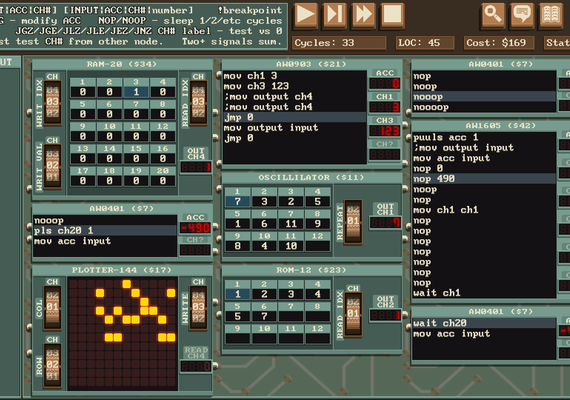Select ROM-12 cell 6 with value 7

(264, 316)
